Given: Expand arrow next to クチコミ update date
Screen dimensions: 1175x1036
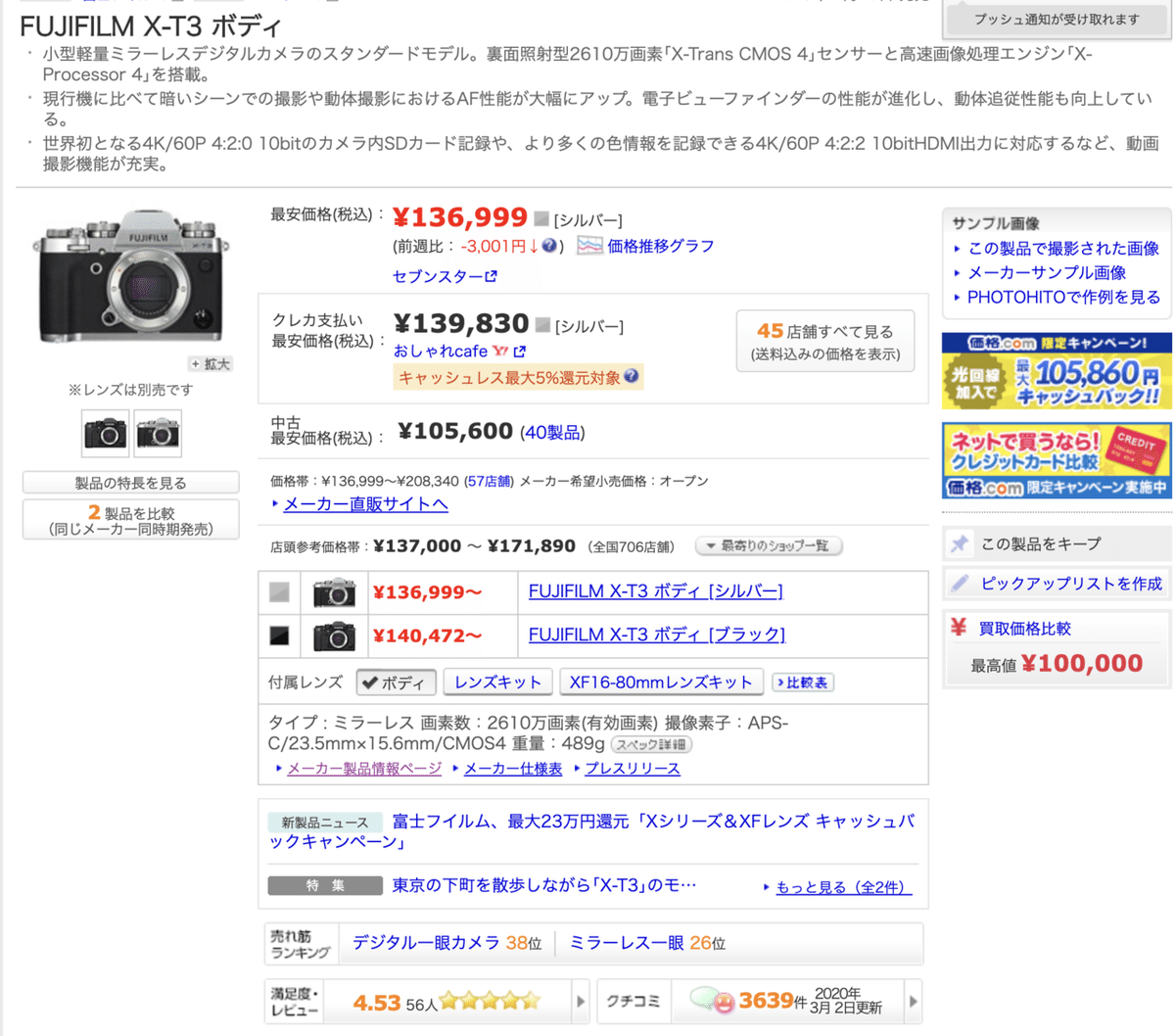Looking at the screenshot, I should [x=913, y=1002].
